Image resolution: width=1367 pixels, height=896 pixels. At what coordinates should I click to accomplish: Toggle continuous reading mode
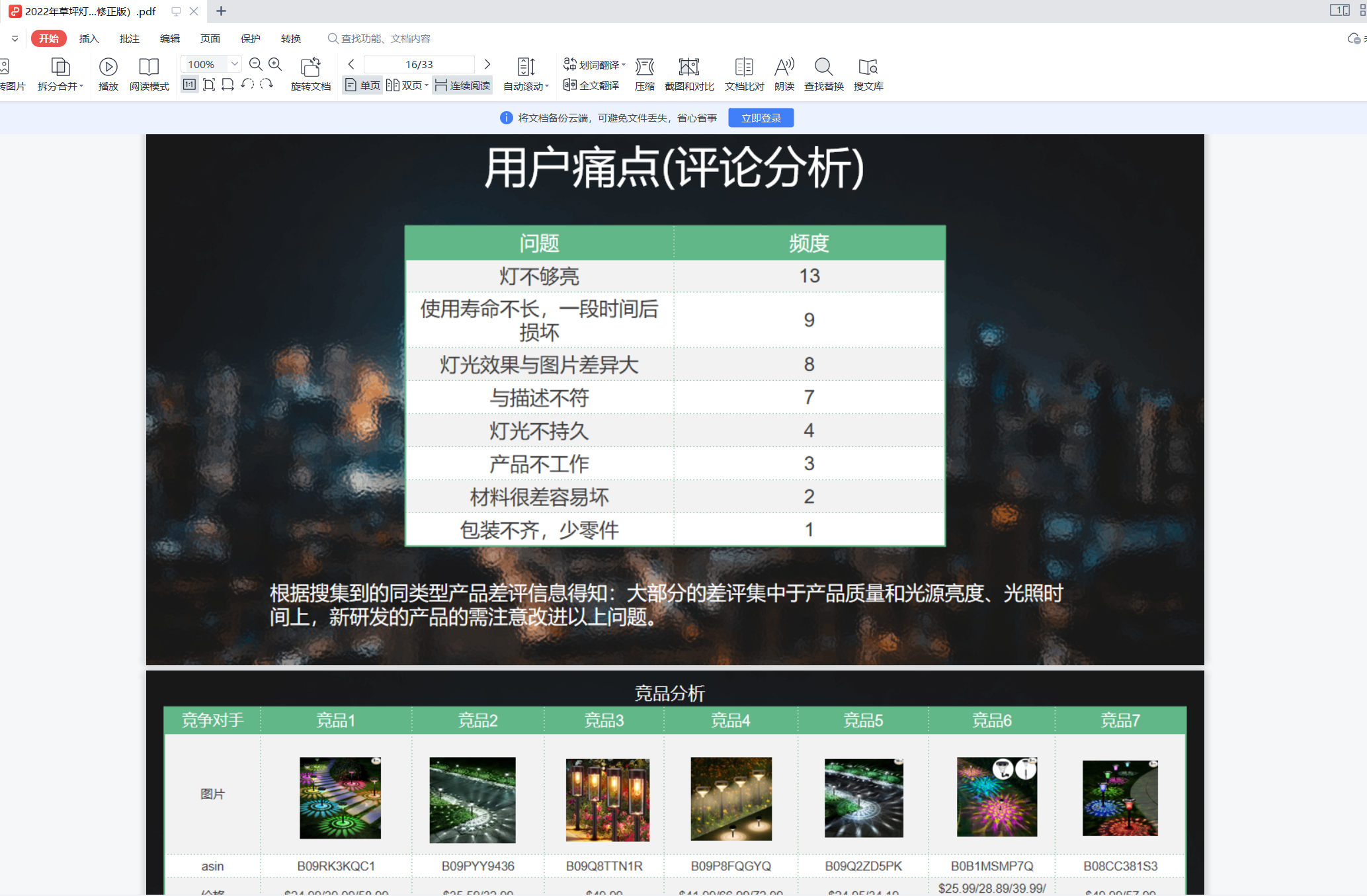pos(462,85)
